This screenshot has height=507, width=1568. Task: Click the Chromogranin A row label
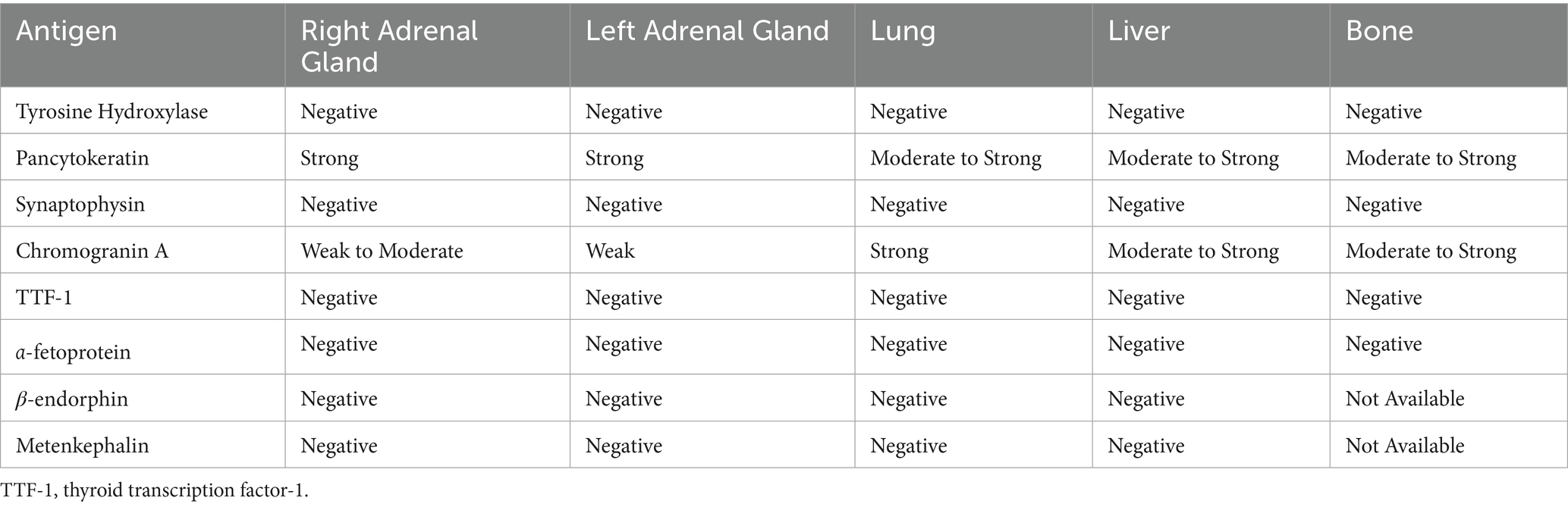92,251
